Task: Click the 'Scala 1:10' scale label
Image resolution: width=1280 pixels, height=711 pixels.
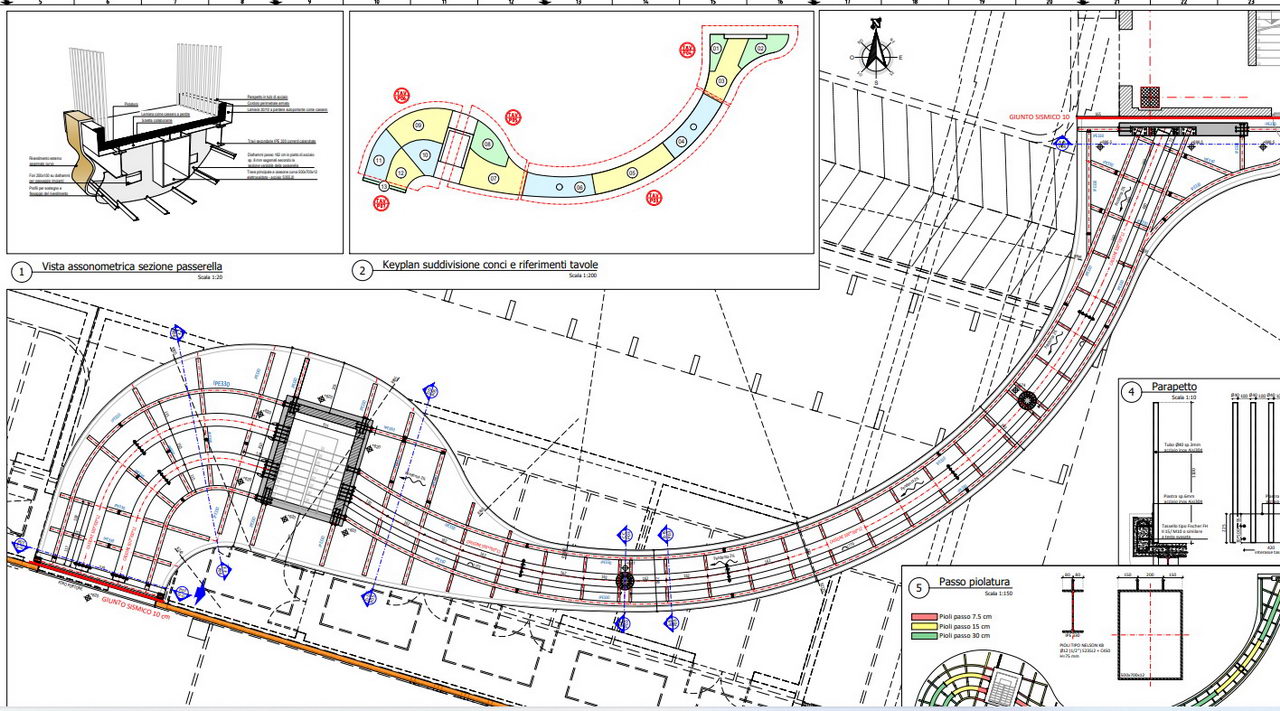Action: click(1184, 397)
